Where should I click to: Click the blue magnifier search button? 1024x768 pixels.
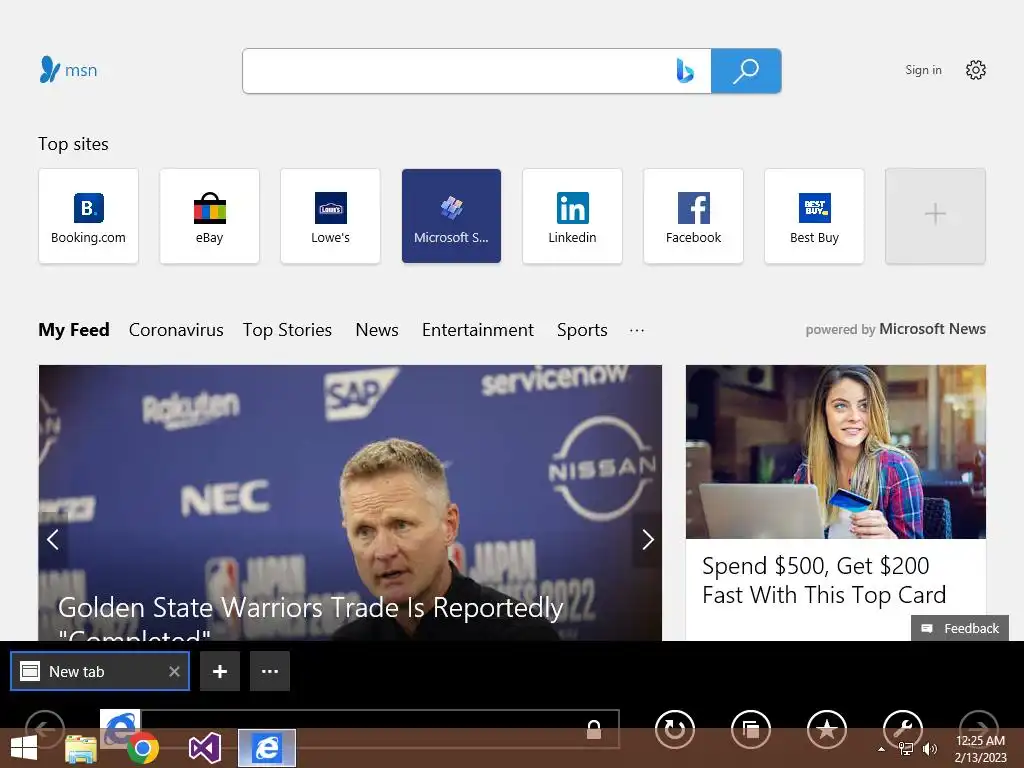pyautogui.click(x=746, y=71)
